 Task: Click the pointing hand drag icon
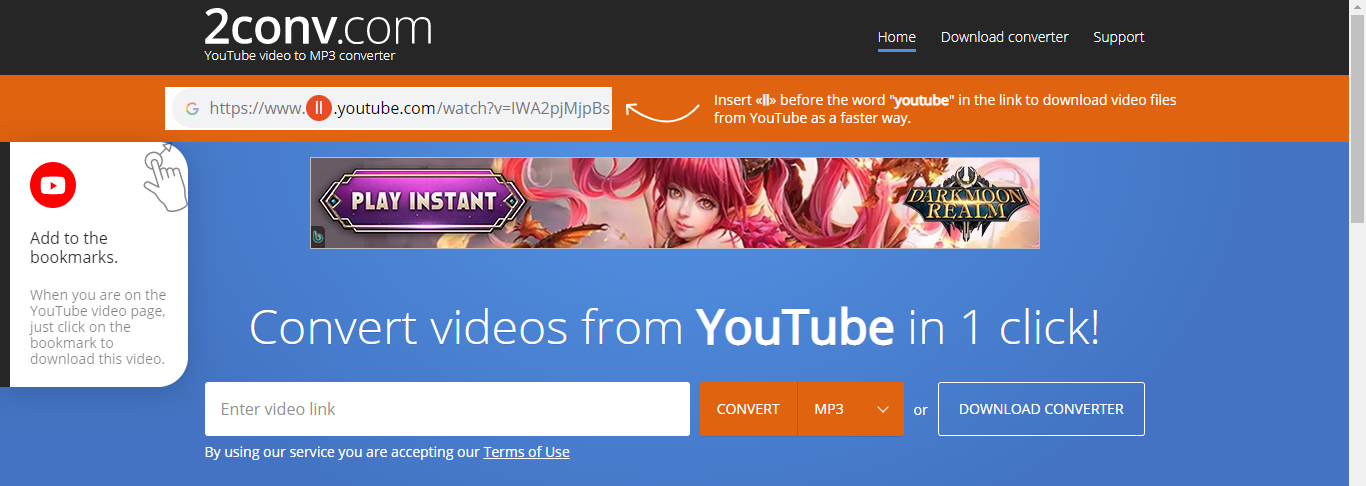pyautogui.click(x=166, y=178)
